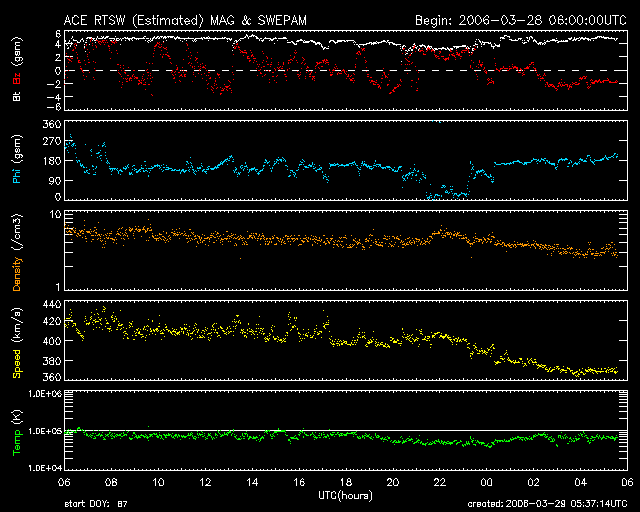Screen dimensions: 640x512
Task: Click the "12" hour label on the time axis
Action: (205, 483)
